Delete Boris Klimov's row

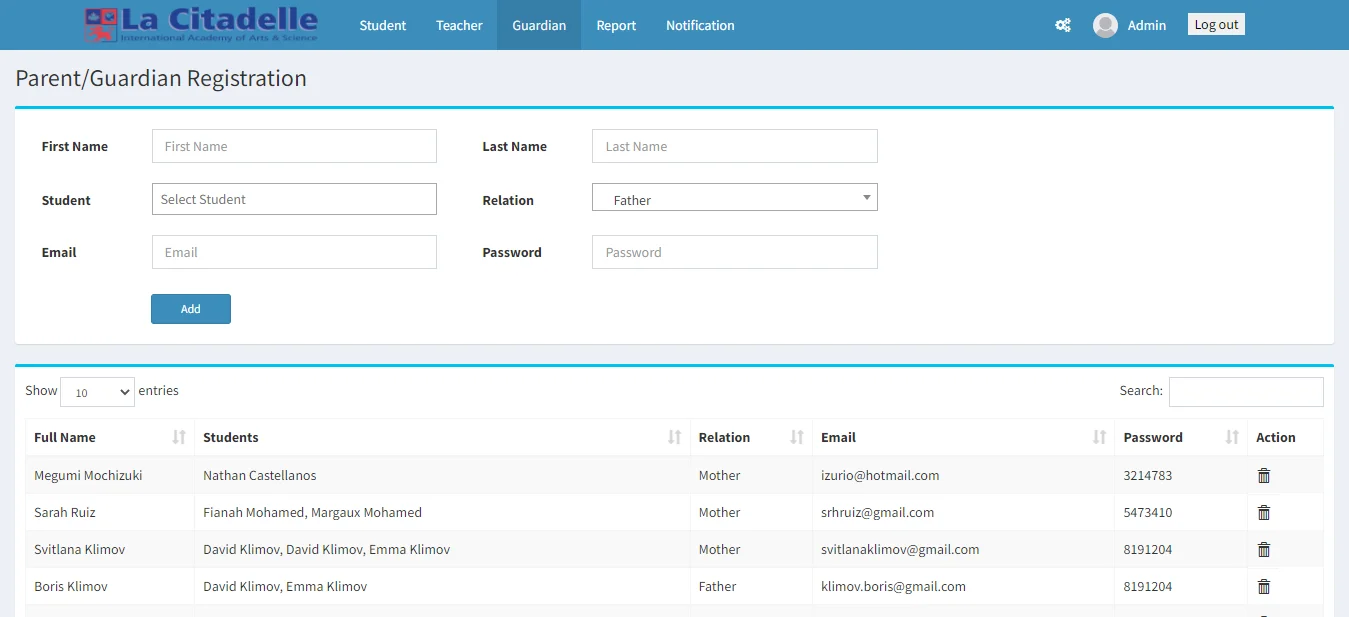1263,587
